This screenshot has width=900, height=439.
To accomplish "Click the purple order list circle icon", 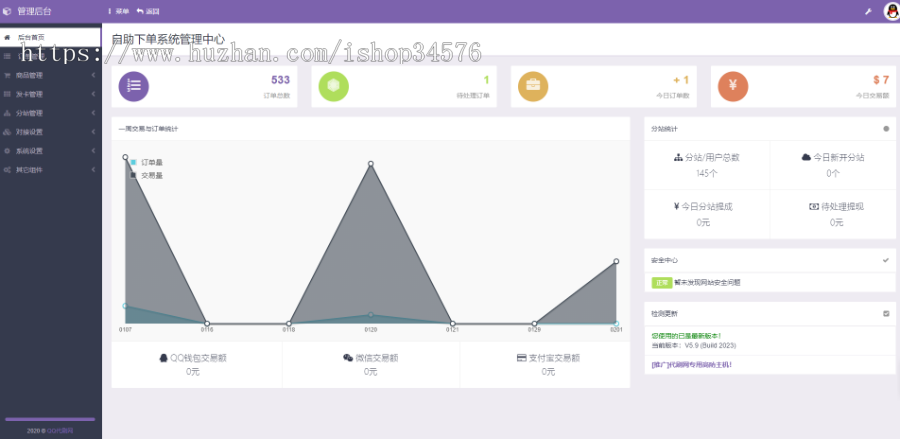I will (134, 86).
